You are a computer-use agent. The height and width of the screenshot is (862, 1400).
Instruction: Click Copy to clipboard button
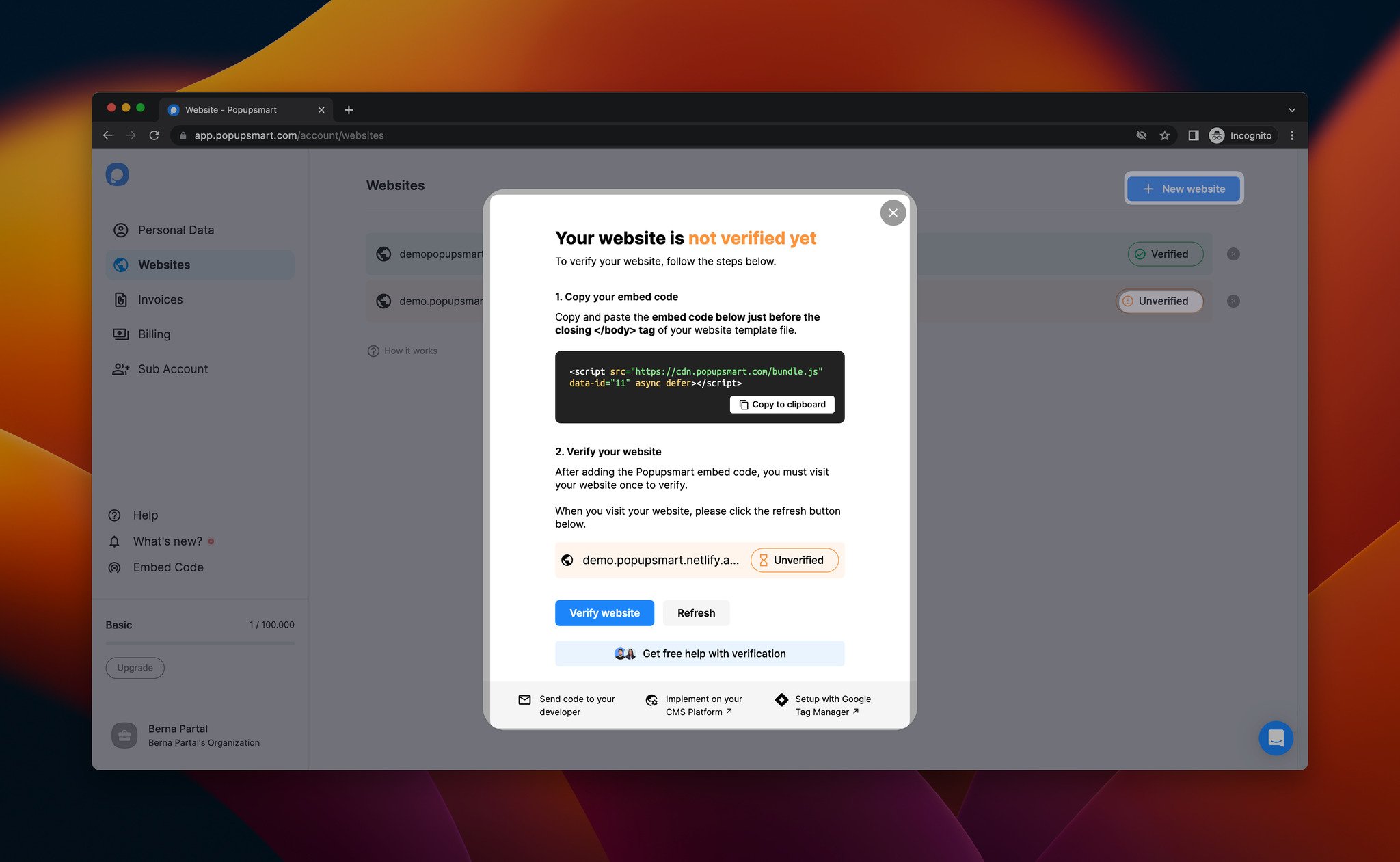[x=782, y=404]
